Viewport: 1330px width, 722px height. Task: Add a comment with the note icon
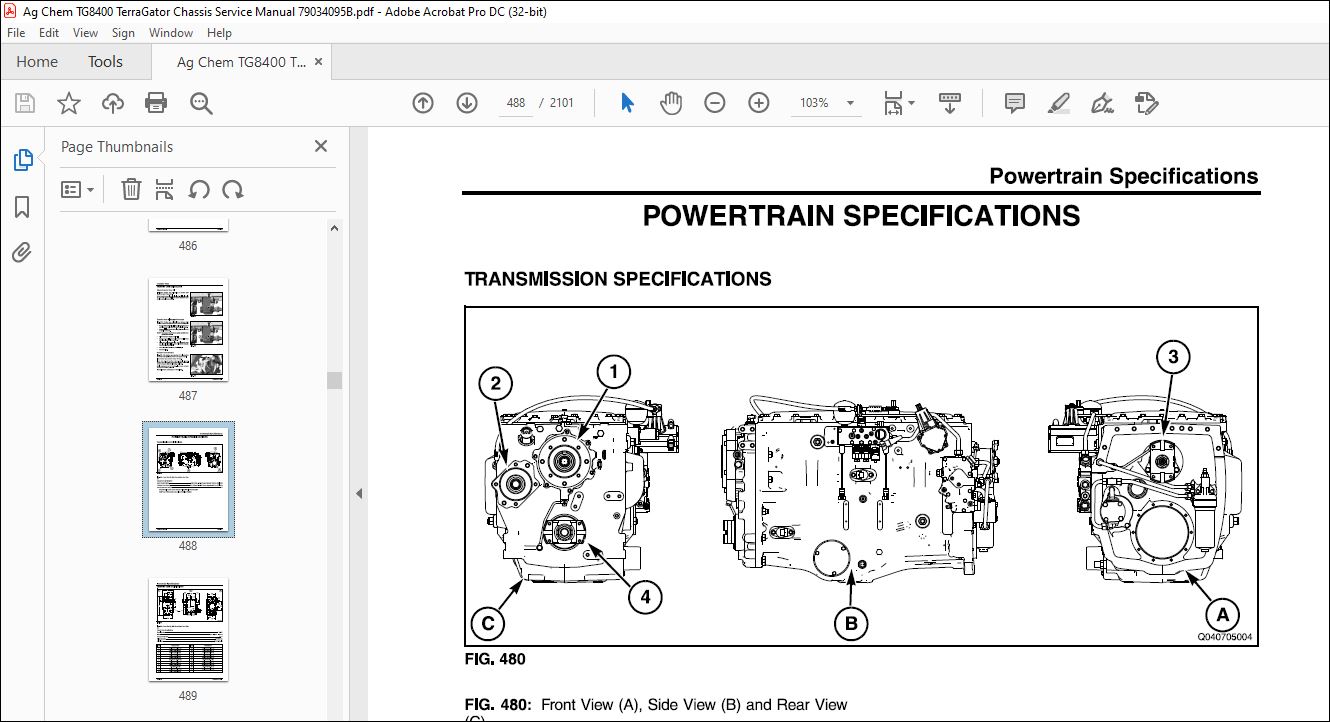1014,103
